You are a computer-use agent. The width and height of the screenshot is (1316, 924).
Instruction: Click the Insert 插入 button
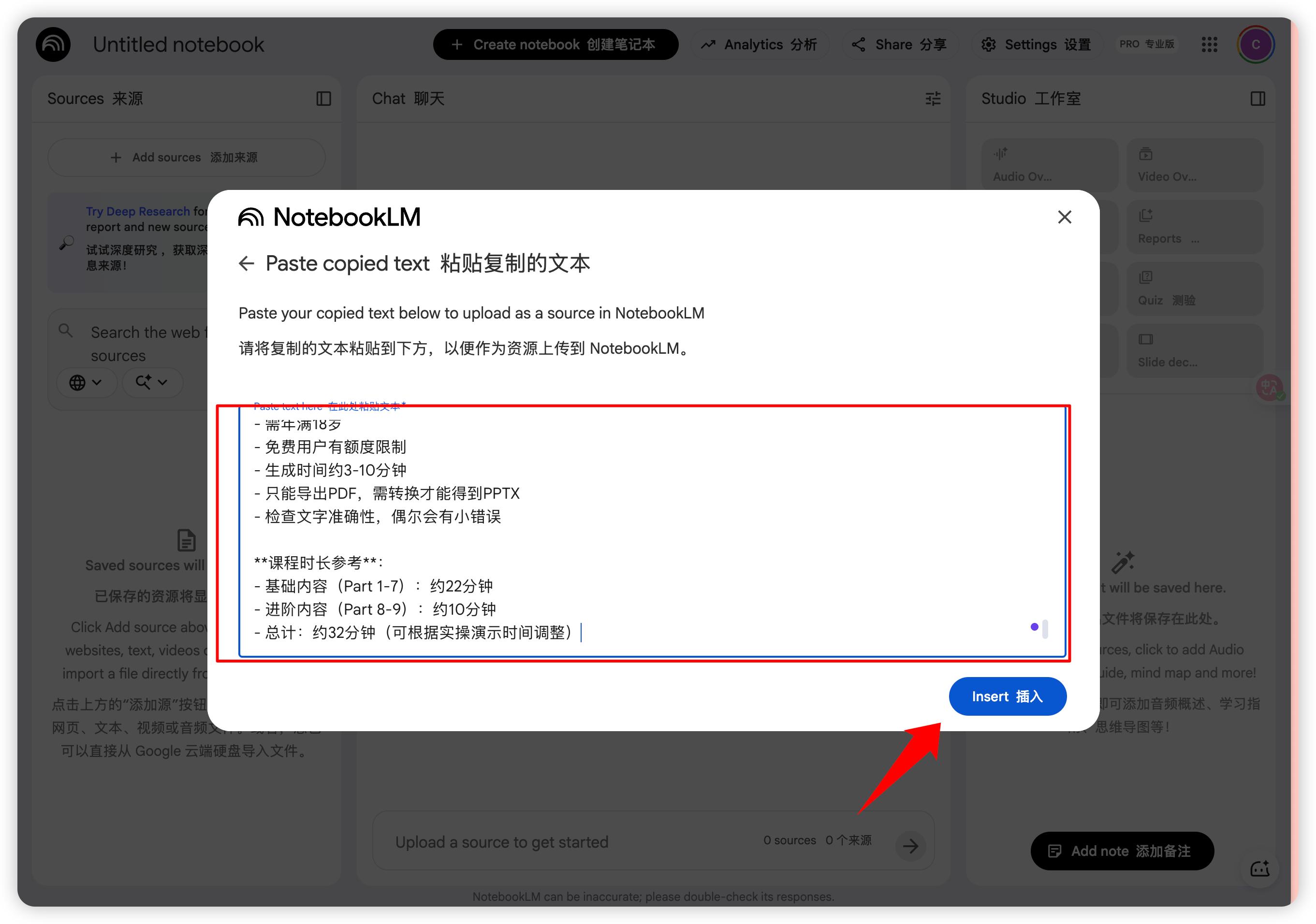pyautogui.click(x=1007, y=696)
